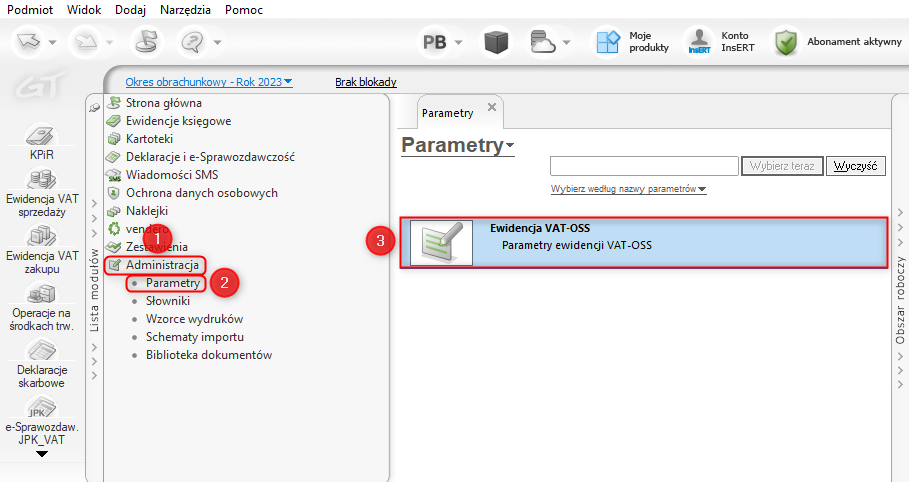The image size is (909, 482).
Task: Open Ewidencja VAT zakupu shortcut icon
Action: click(x=41, y=237)
